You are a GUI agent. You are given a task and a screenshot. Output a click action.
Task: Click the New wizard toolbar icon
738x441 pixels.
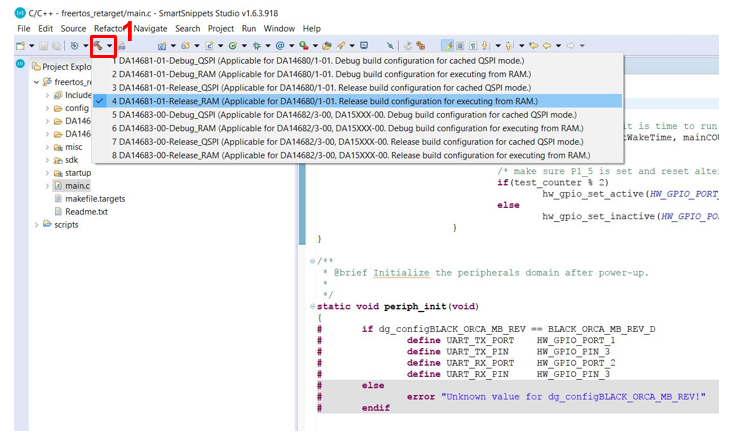[20, 46]
